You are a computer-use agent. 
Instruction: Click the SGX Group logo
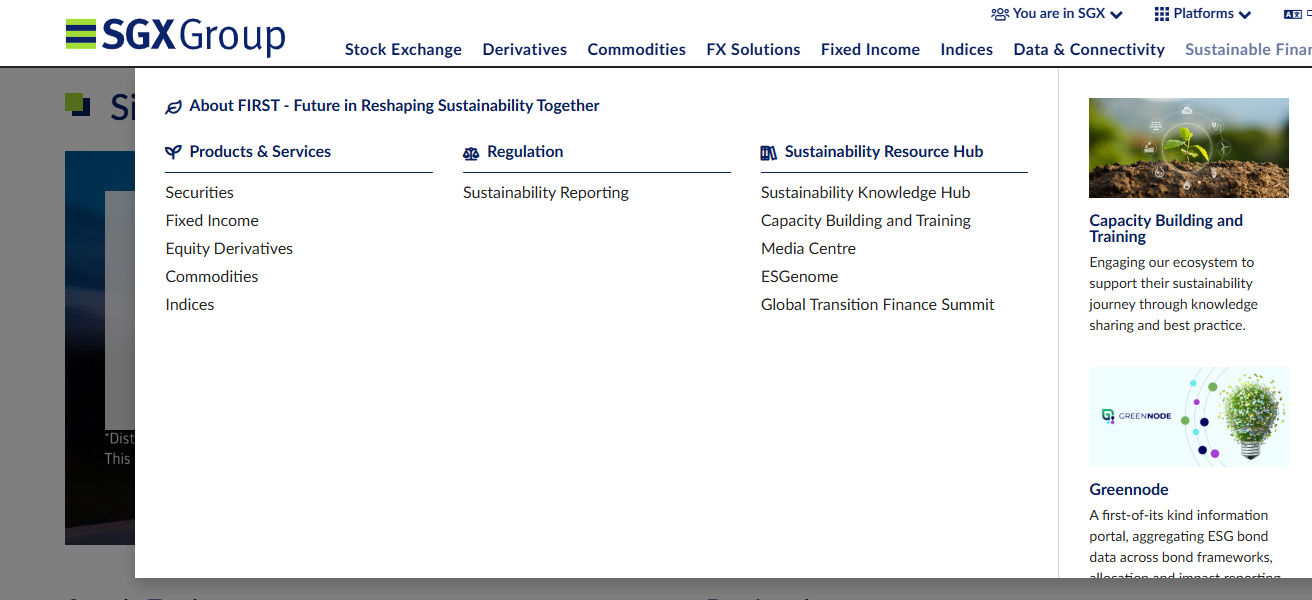click(175, 35)
